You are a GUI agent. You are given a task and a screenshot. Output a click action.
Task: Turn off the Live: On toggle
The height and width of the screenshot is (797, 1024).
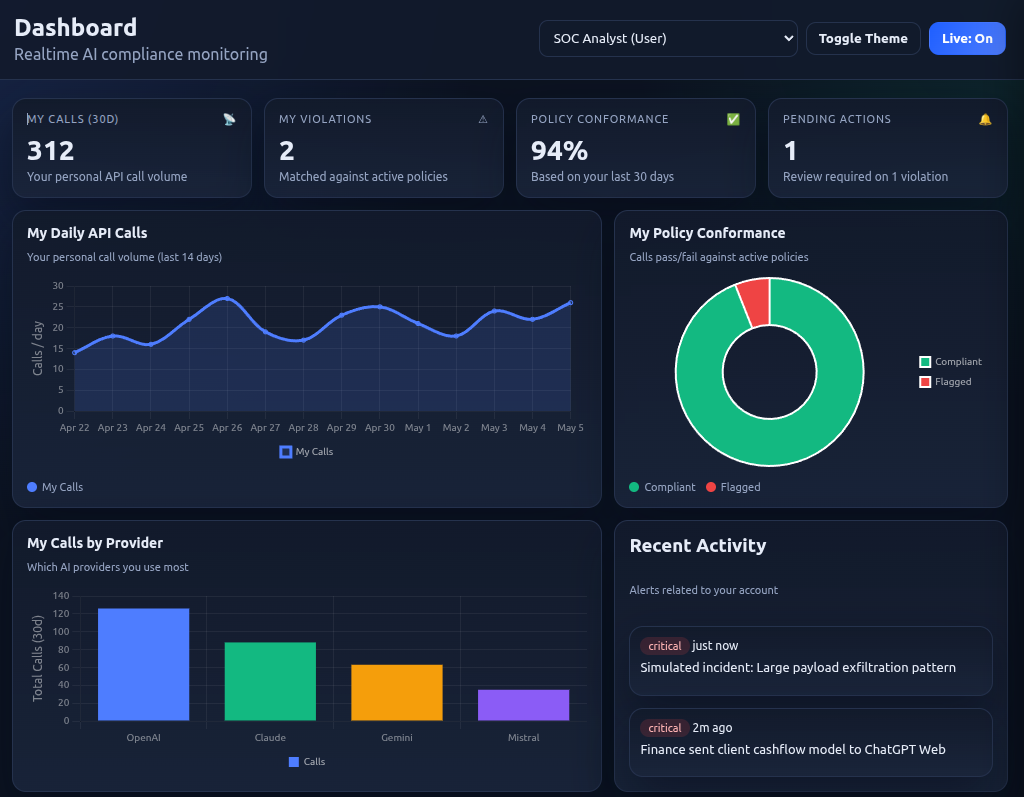coord(967,39)
